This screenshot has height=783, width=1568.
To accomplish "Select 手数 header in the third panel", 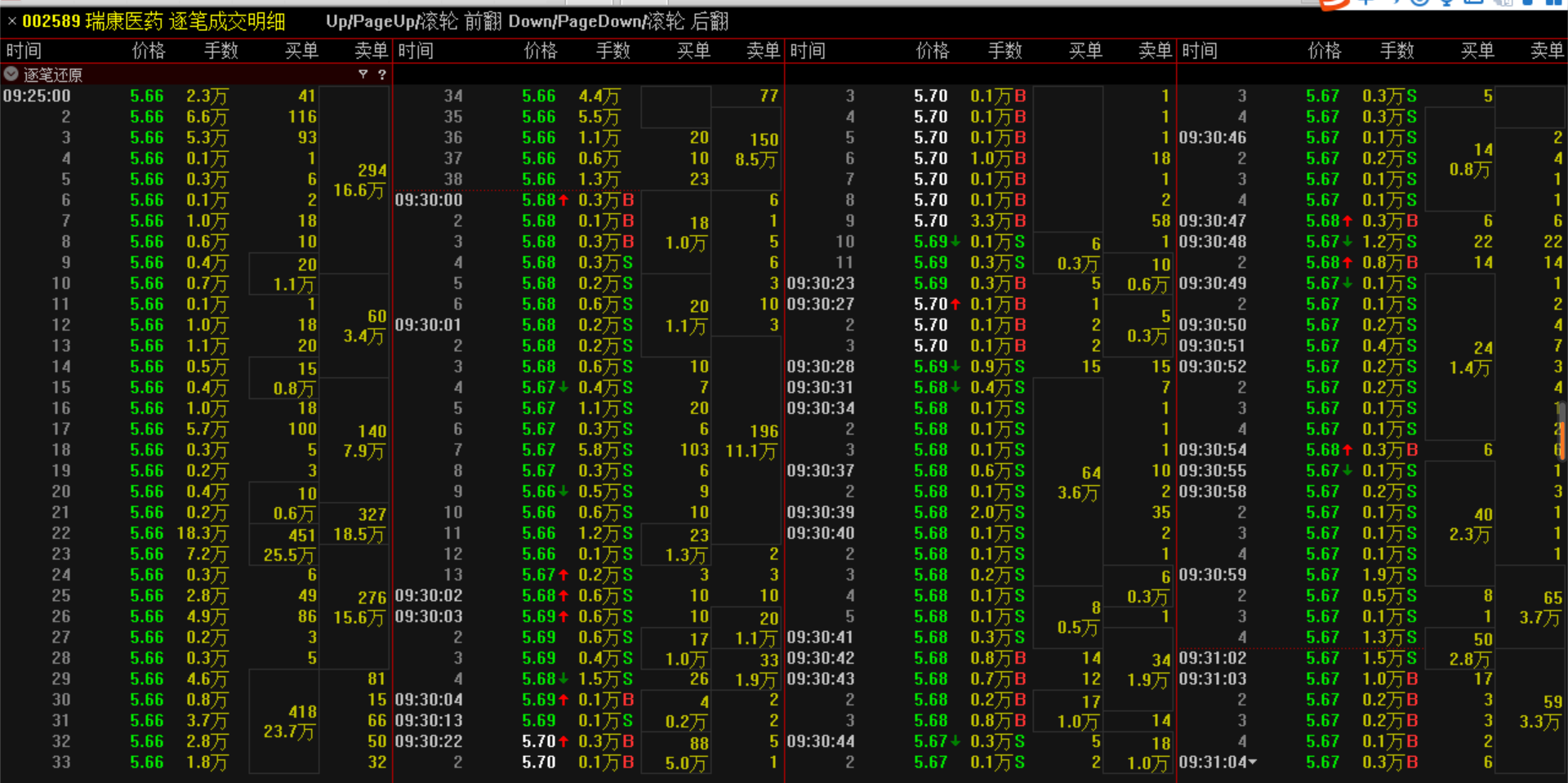I will point(1005,51).
